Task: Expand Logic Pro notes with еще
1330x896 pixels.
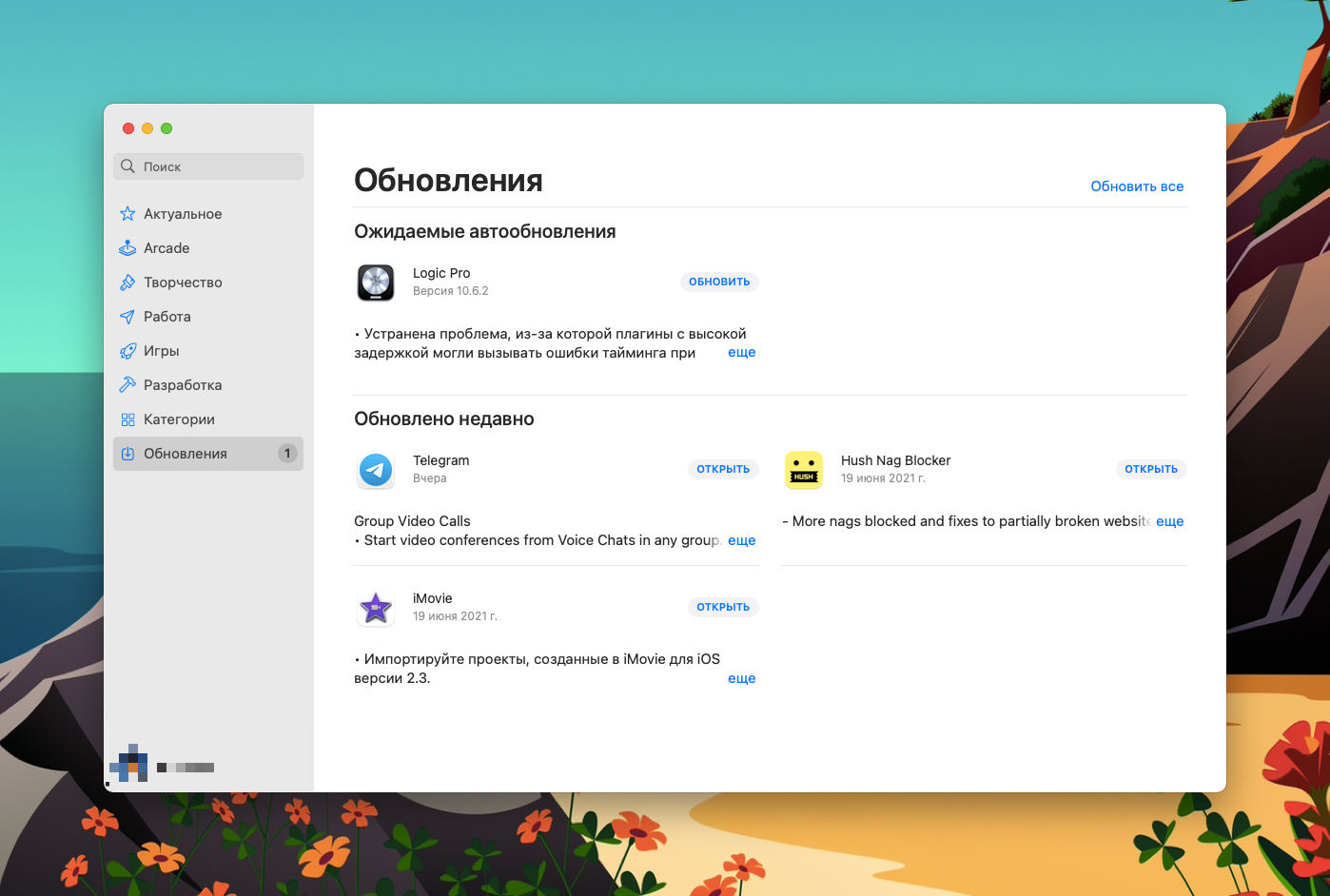Action: (x=742, y=352)
